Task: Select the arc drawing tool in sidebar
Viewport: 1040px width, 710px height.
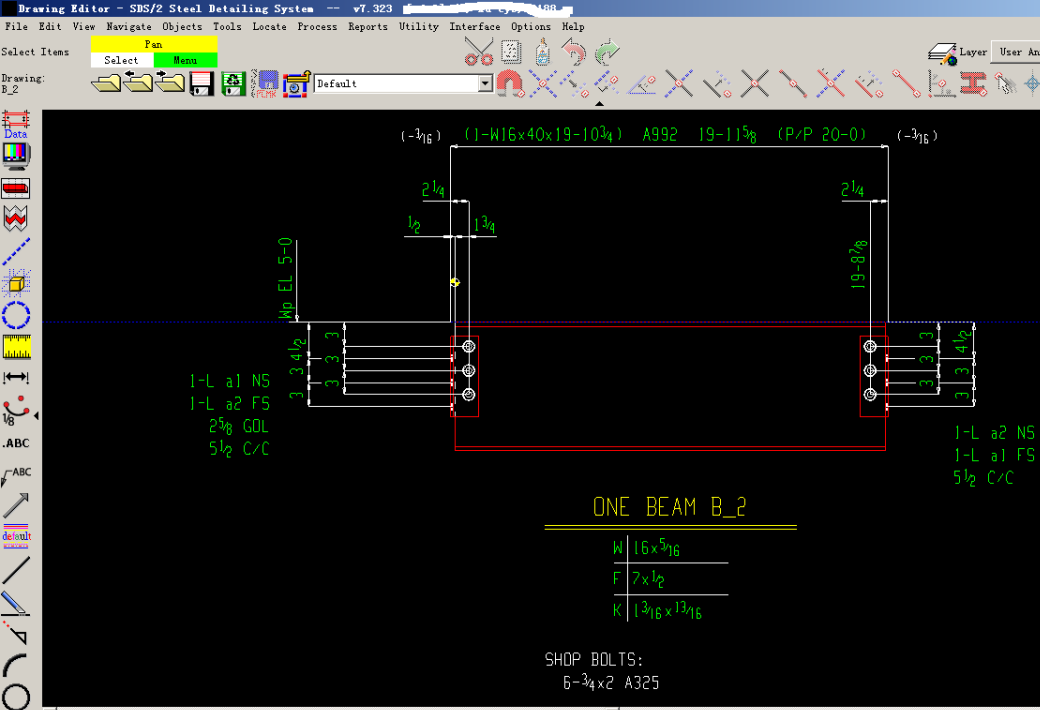Action: point(16,666)
